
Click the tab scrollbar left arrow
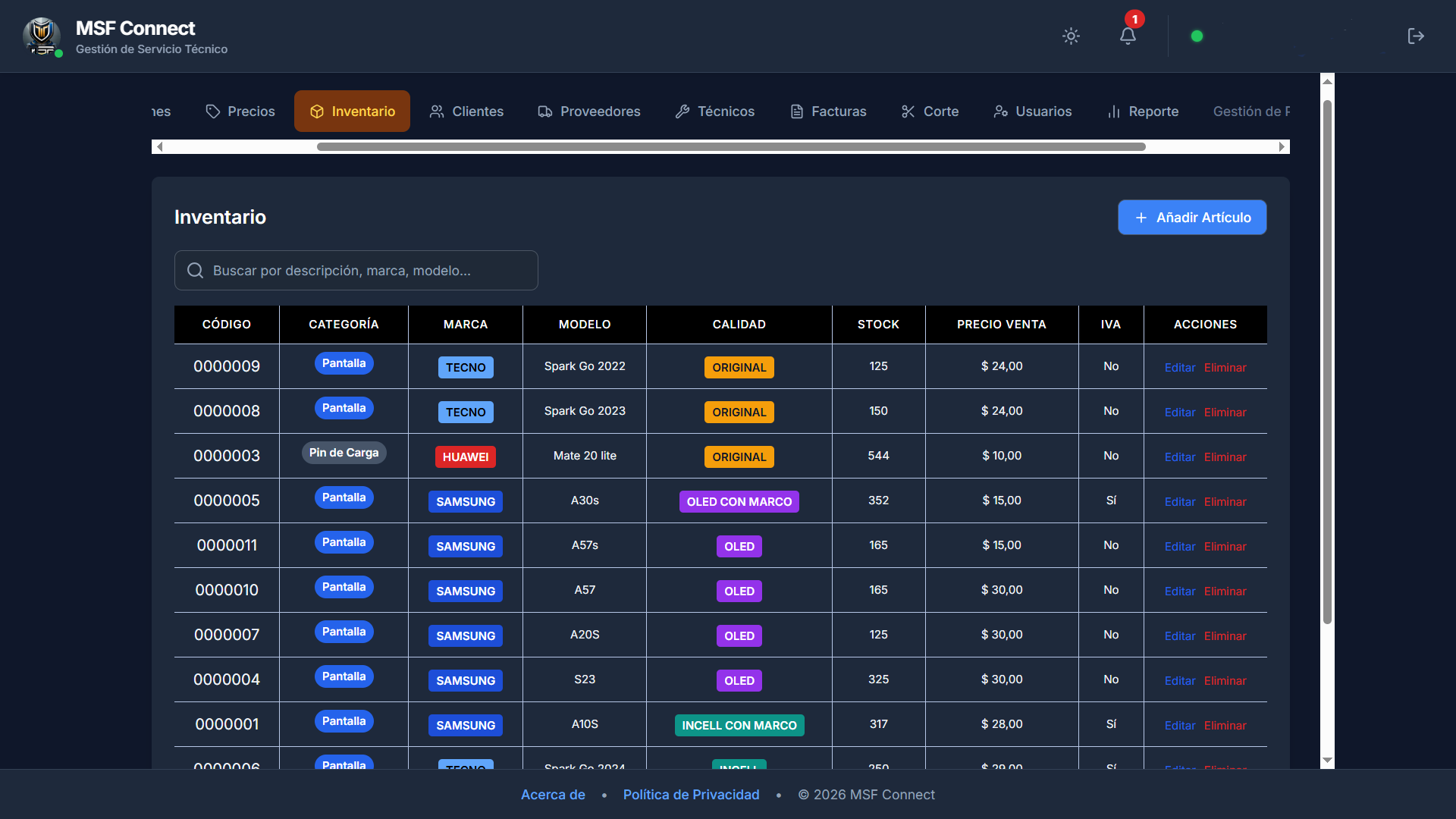pos(159,146)
